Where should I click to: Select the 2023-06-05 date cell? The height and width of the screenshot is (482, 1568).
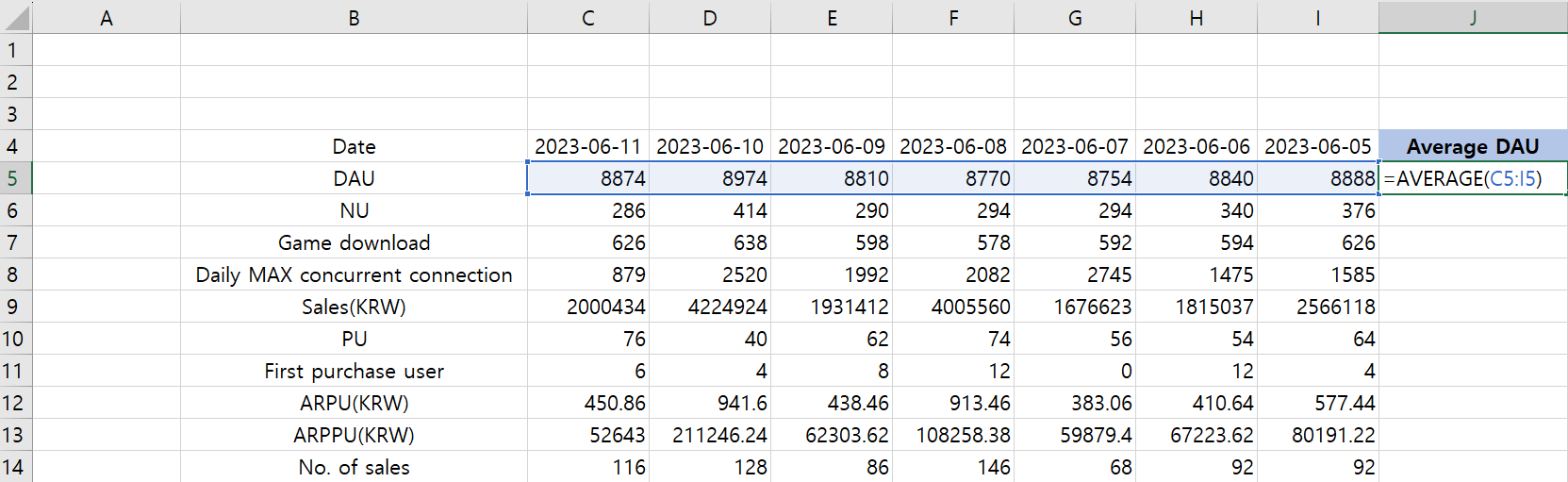coord(1318,146)
